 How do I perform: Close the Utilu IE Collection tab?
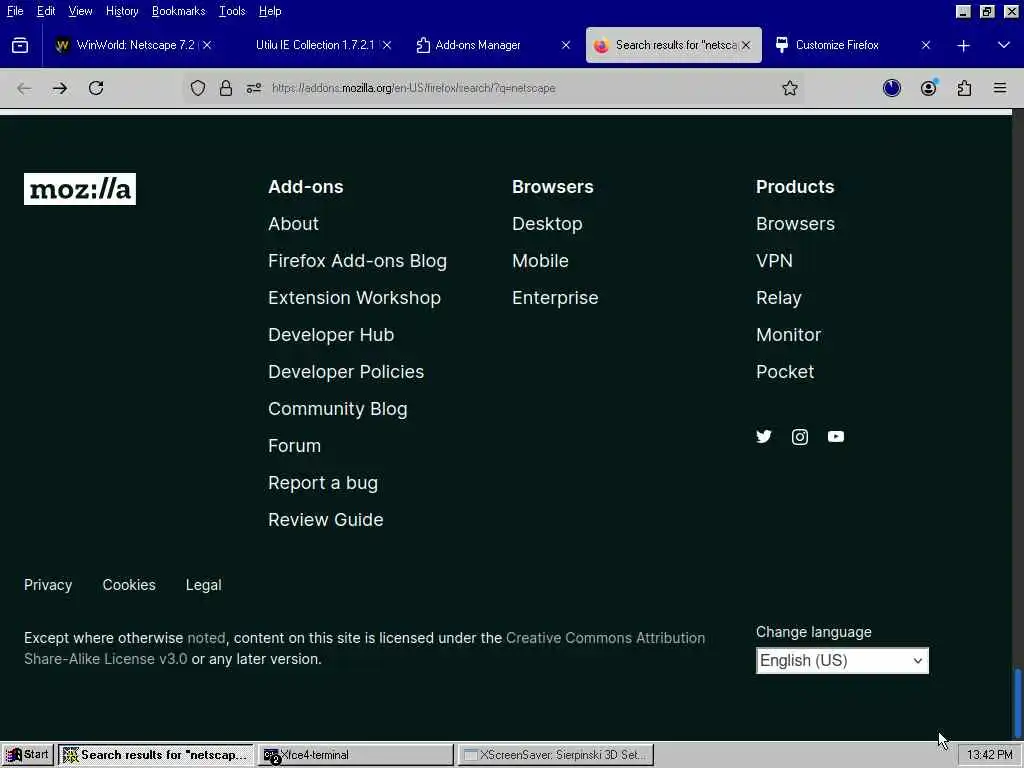387,45
